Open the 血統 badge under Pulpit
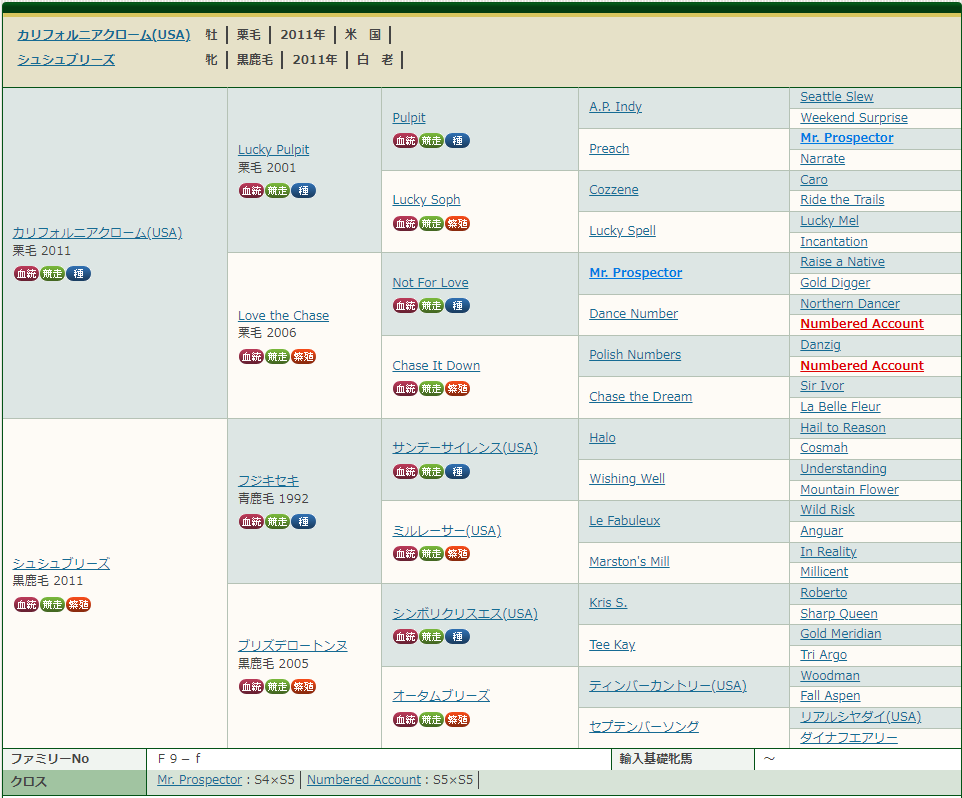Viewport: 962px width, 798px height. tap(405, 140)
